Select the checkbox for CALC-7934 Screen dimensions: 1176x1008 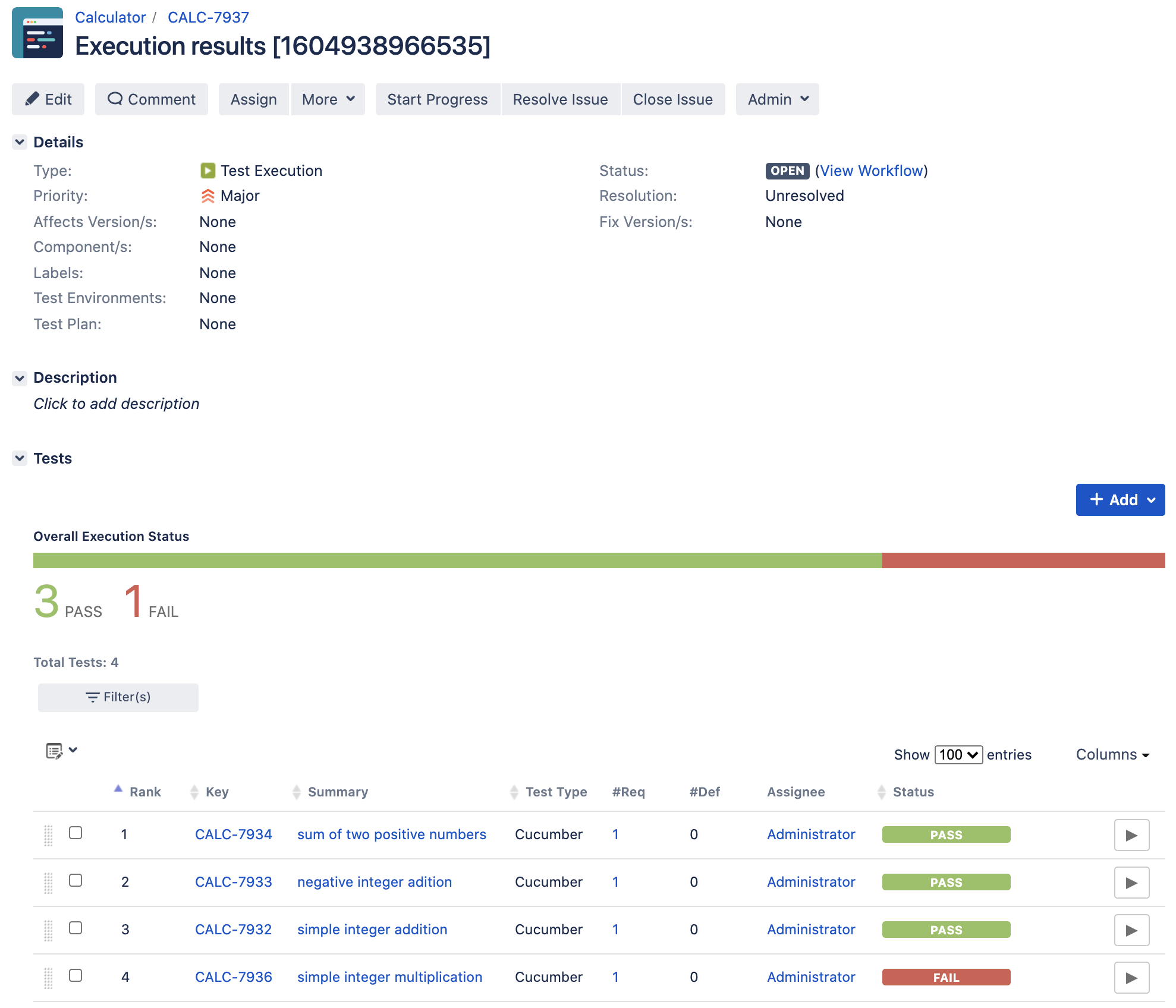coord(76,833)
